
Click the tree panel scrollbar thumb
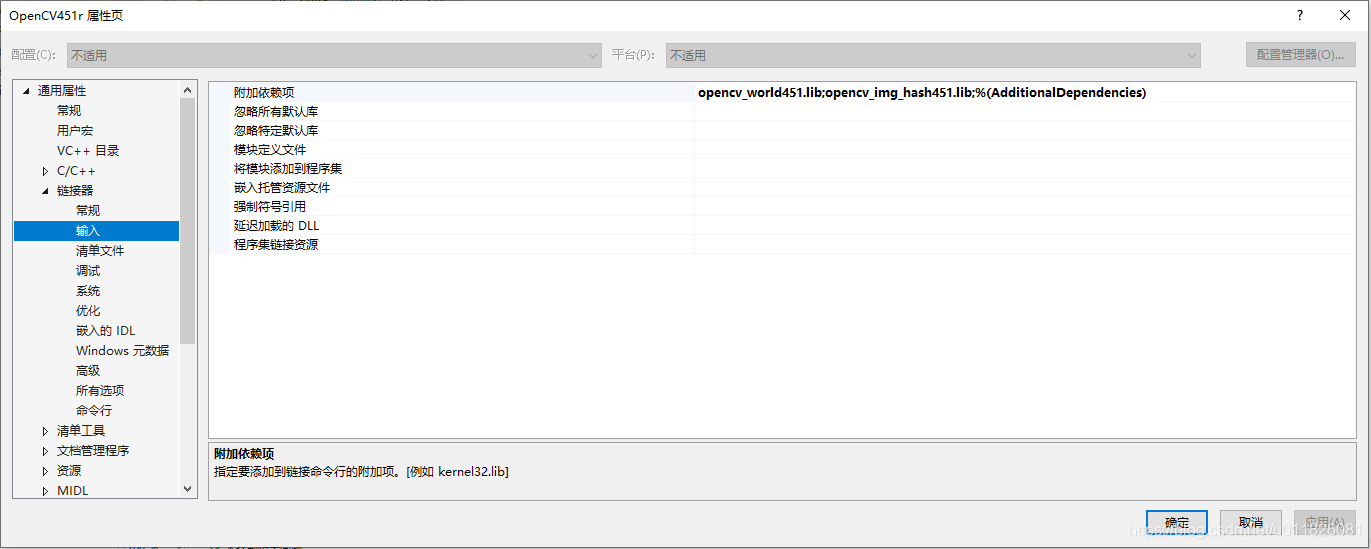[188, 221]
